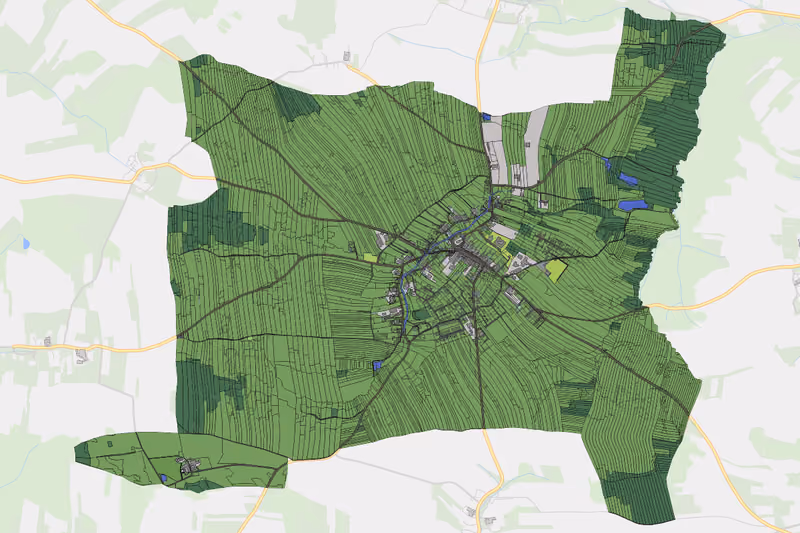800x533 pixels.
Task: Select the small blue parcel in the southwest exclave
Action: (x=163, y=478)
